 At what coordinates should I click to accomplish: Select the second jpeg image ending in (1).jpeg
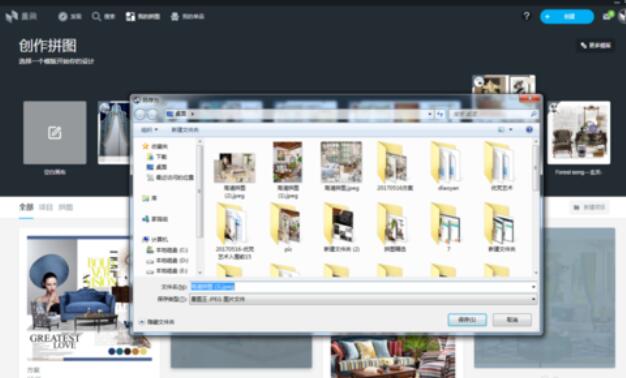pos(287,171)
